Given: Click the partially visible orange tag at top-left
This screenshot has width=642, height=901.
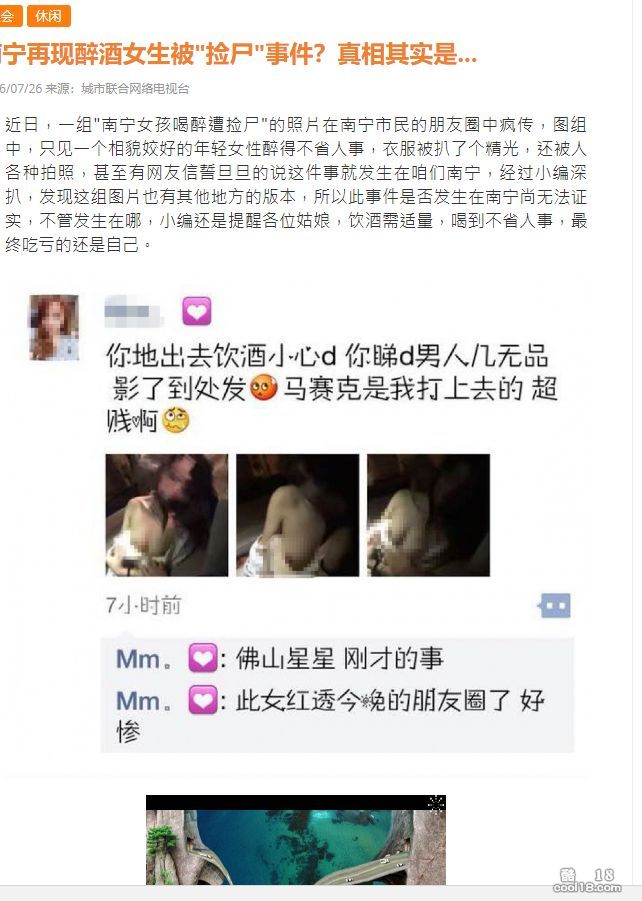Looking at the screenshot, I should (x=10, y=16).
